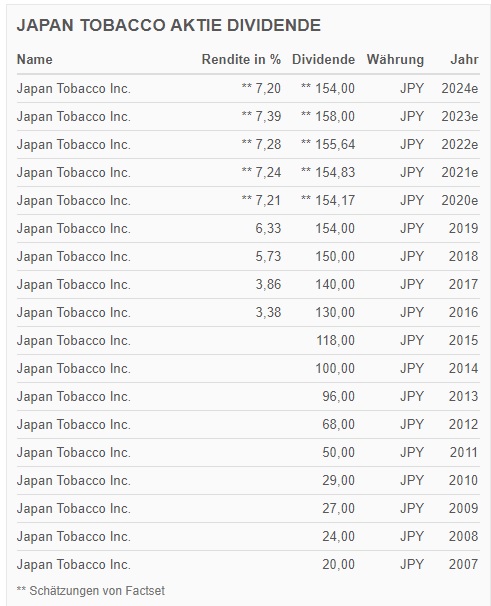The image size is (491, 606).
Task: Select the yield value '** 7,28'
Action: pyautogui.click(x=261, y=144)
